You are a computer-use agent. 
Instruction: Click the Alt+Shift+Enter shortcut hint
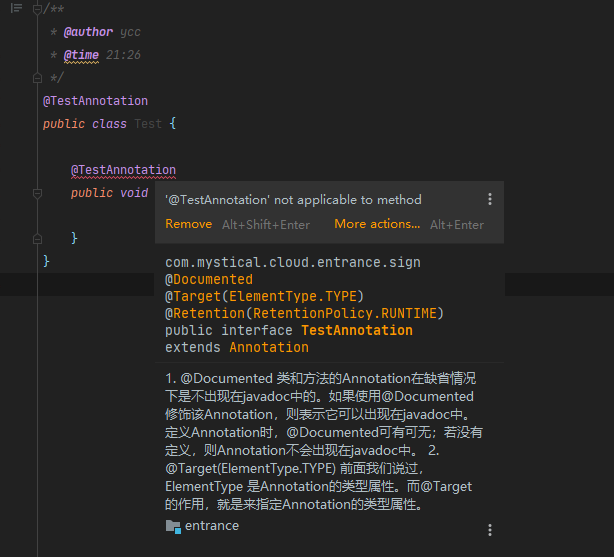(266, 225)
